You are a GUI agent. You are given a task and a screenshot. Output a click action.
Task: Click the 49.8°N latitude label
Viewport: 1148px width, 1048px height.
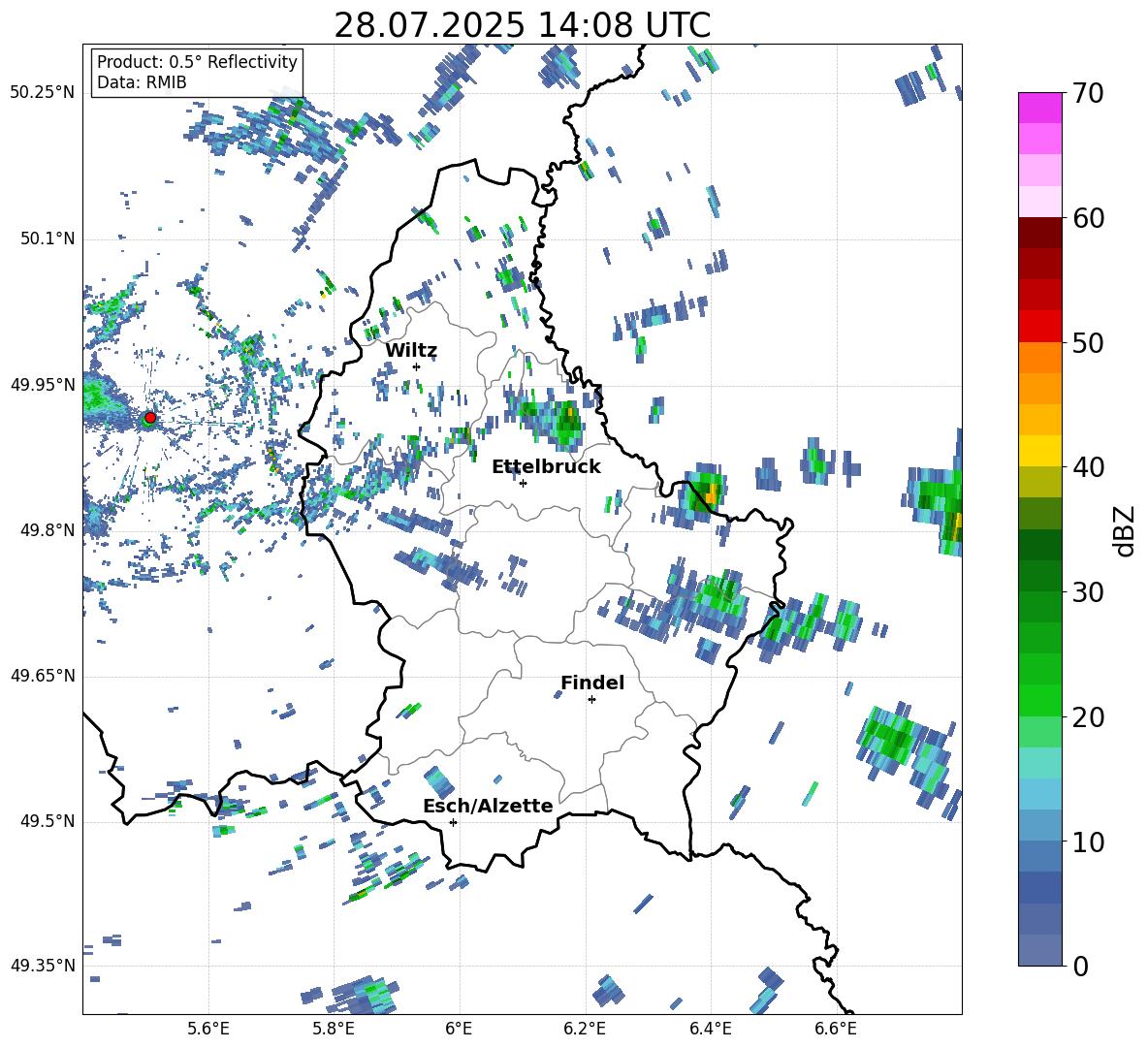coord(47,530)
